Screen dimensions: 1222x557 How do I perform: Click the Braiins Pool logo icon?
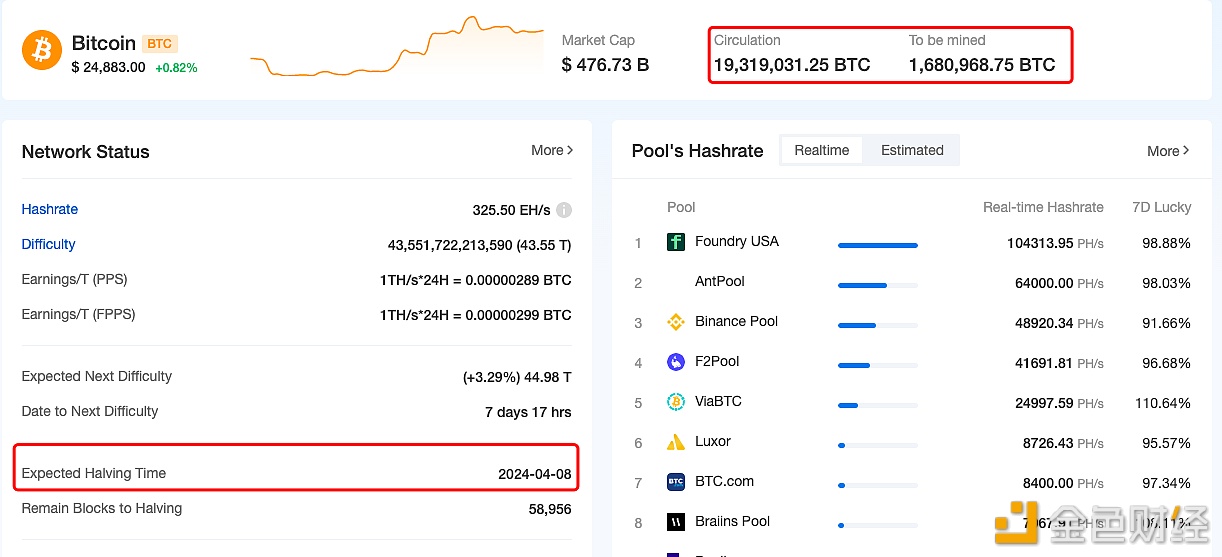[676, 522]
